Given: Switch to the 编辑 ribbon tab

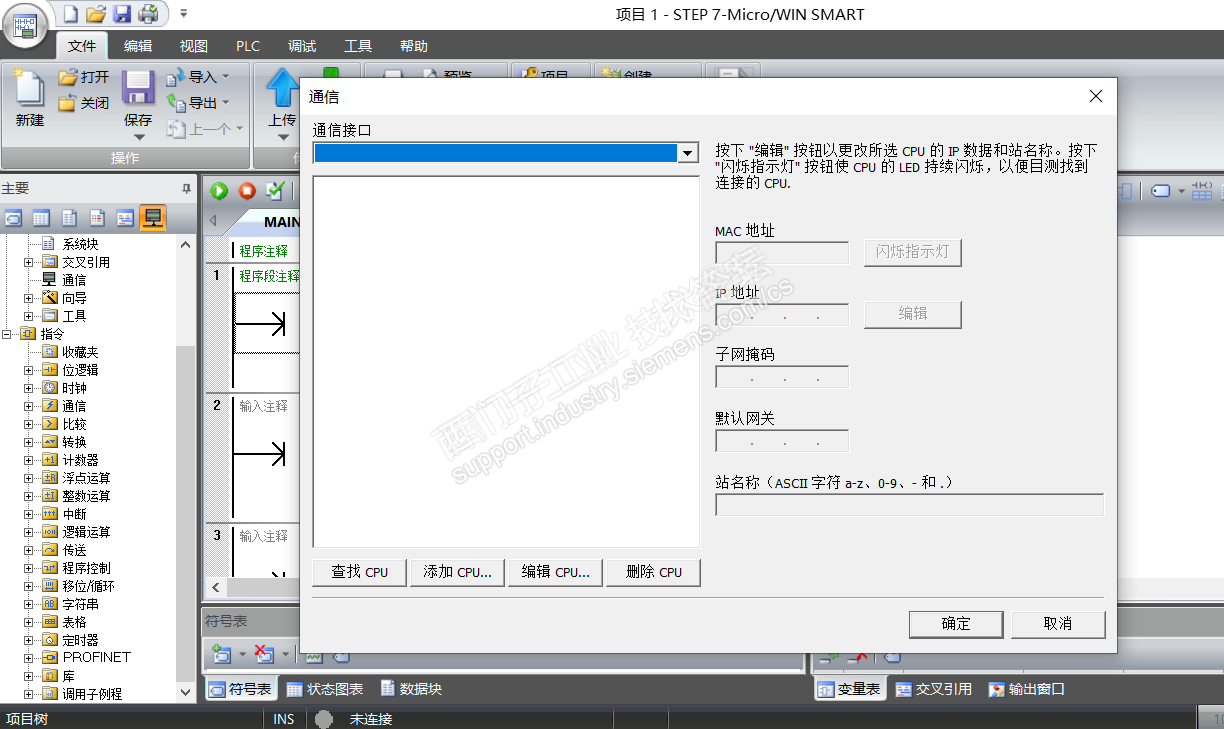Looking at the screenshot, I should (x=138, y=46).
